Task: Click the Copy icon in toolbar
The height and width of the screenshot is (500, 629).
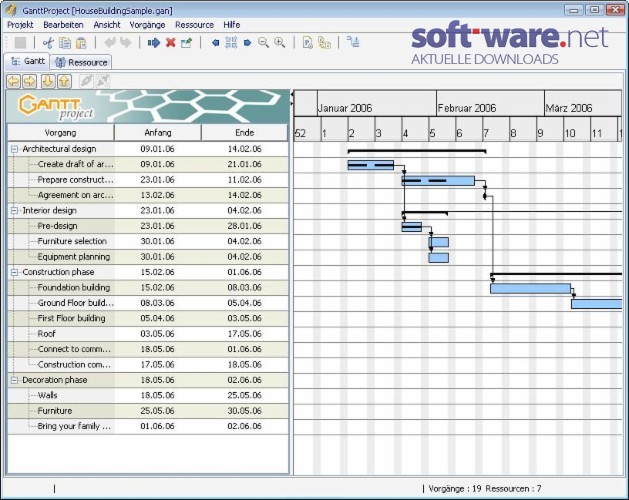Action: tap(65, 43)
